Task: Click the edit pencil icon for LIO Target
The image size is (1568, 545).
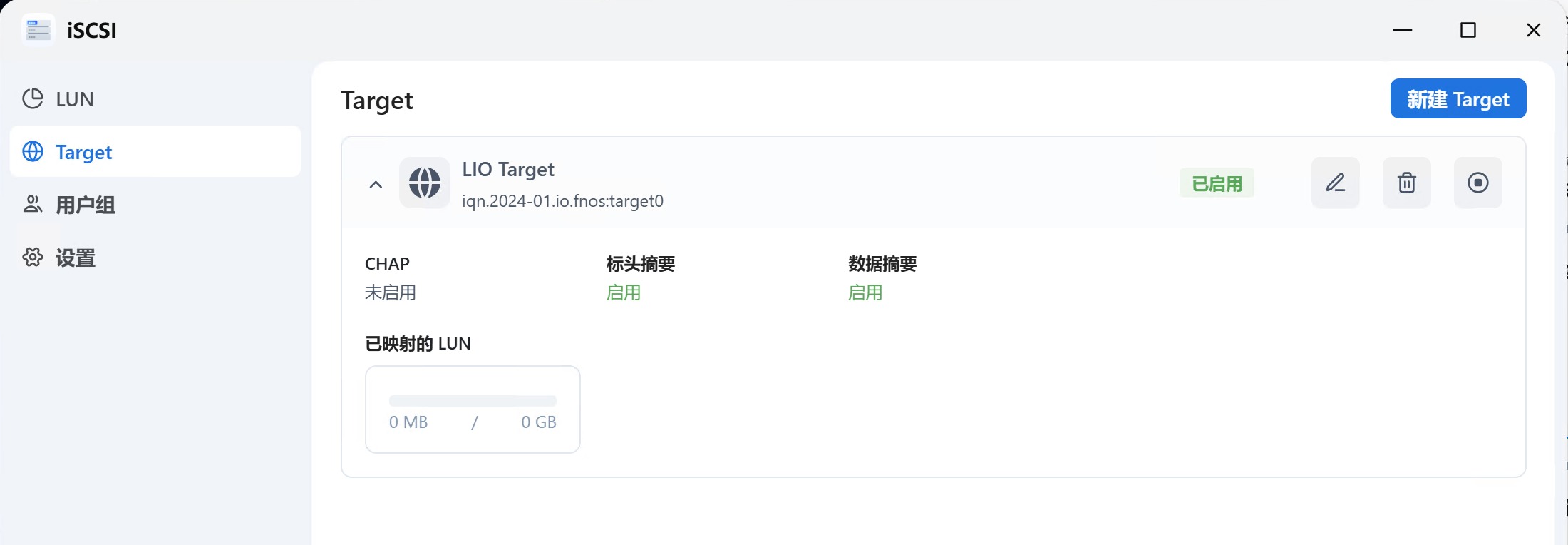Action: point(1335,183)
